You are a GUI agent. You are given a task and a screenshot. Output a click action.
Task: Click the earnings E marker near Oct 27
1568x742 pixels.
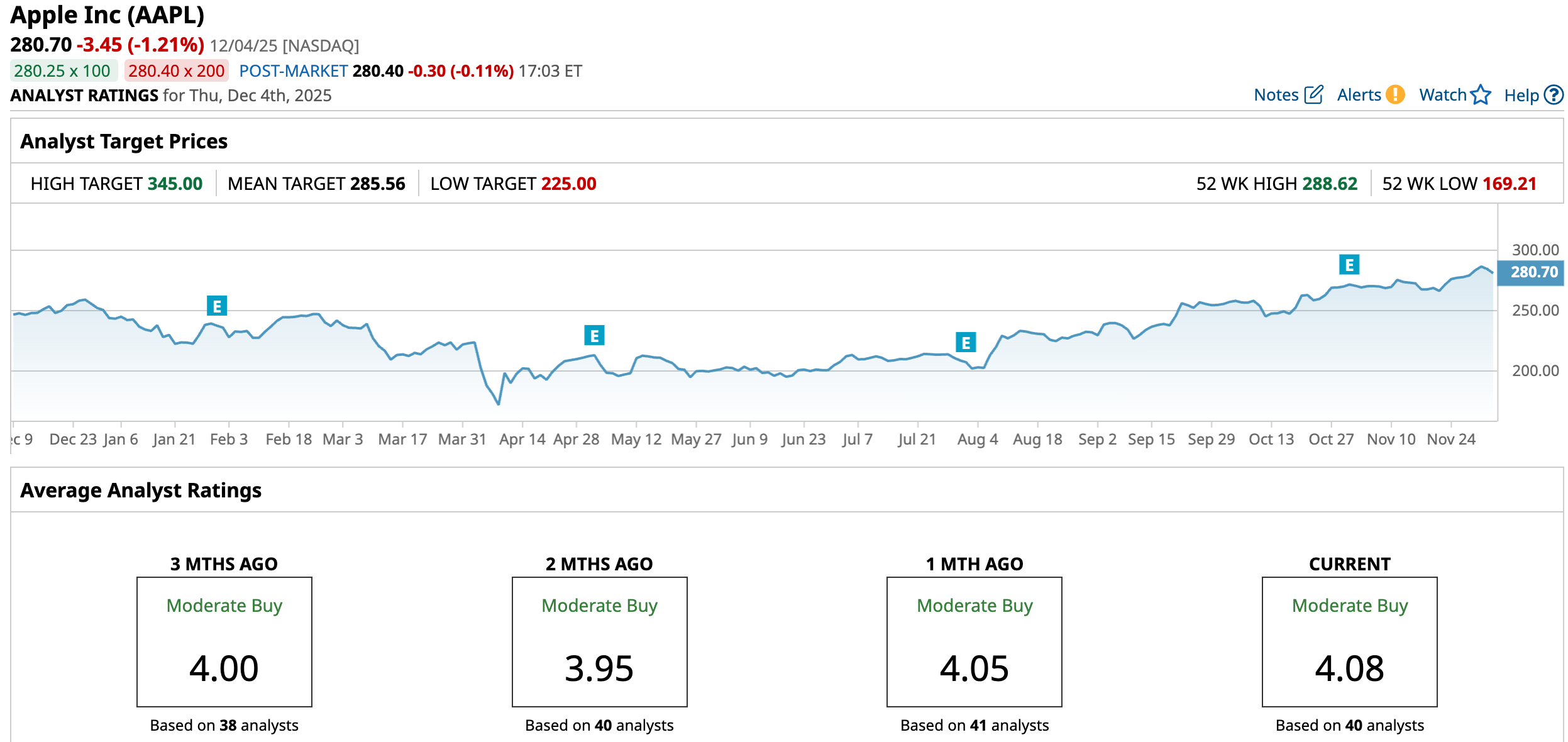coord(1349,265)
